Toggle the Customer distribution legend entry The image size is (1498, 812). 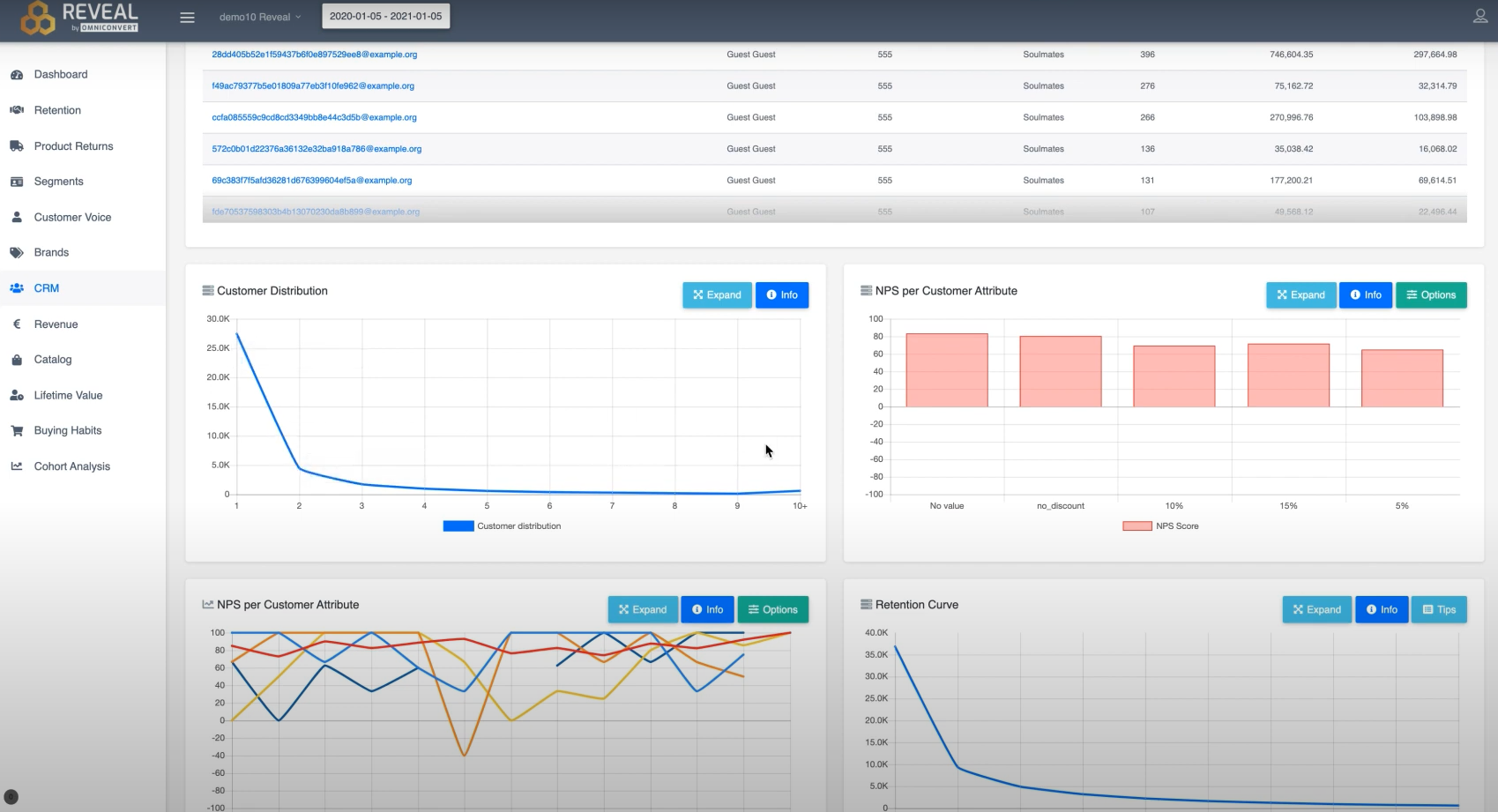point(501,525)
